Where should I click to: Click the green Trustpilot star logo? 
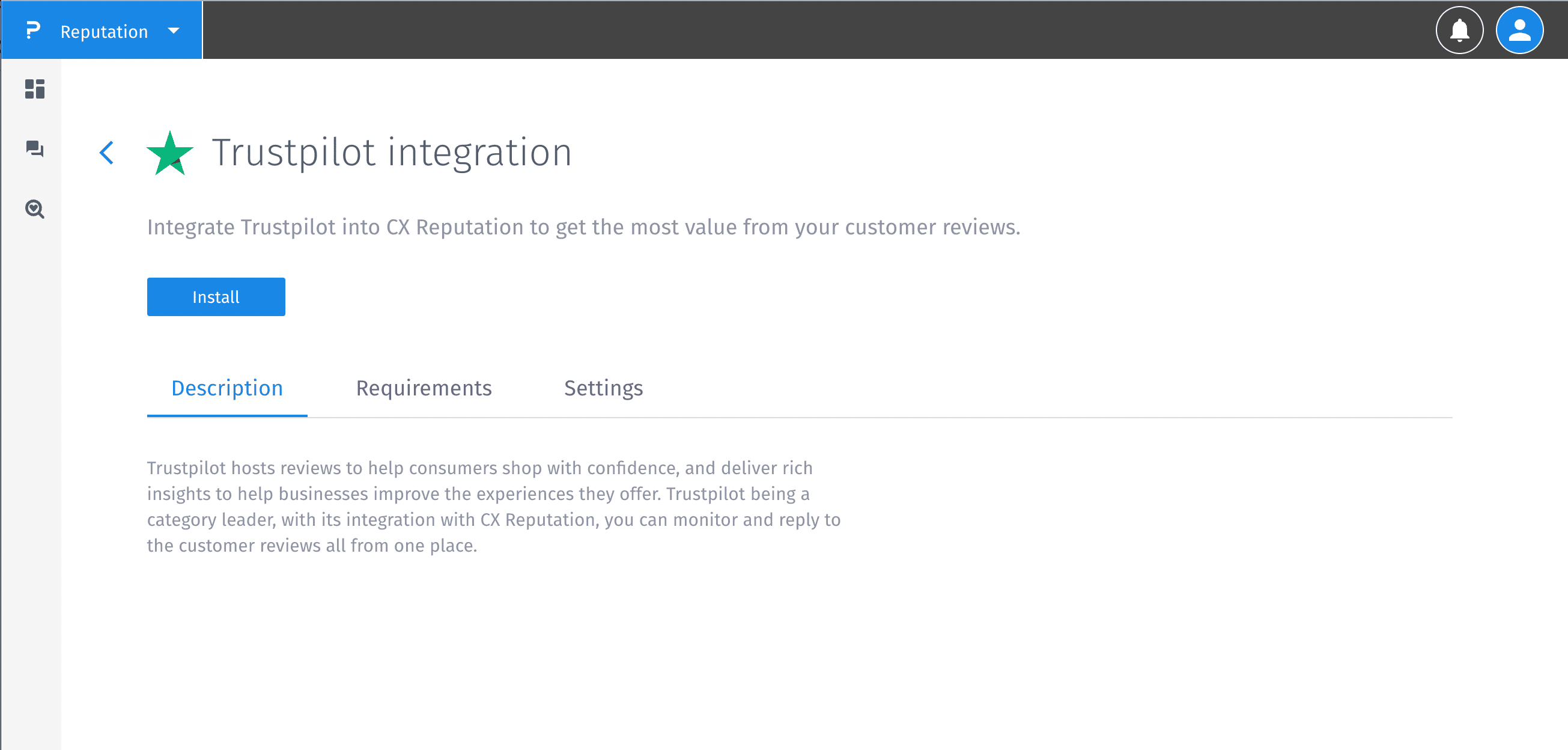pyautogui.click(x=170, y=153)
